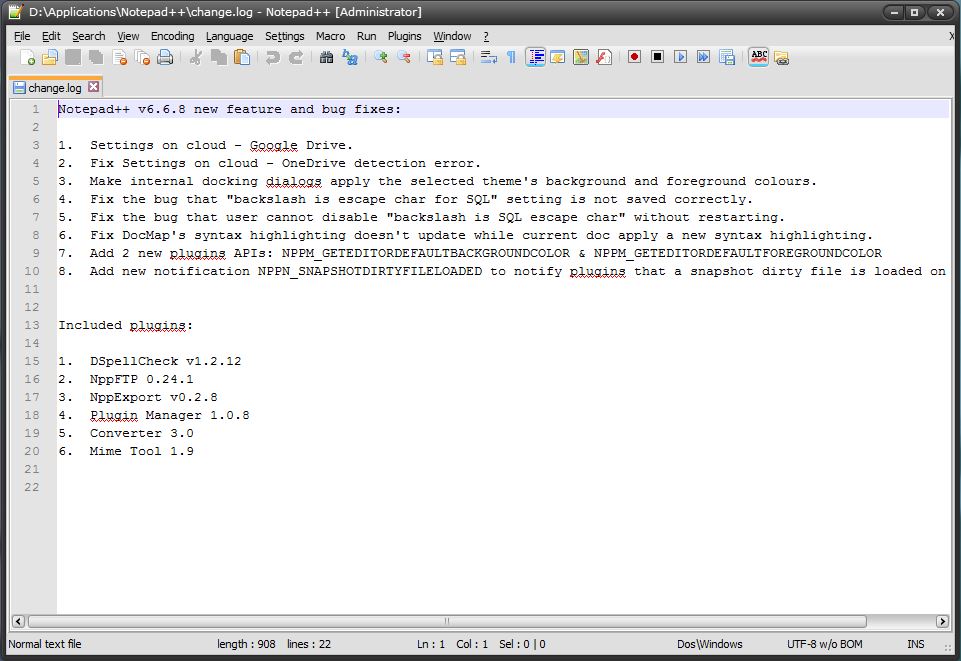Image resolution: width=961 pixels, height=661 pixels.
Task: Click the Cut scissors icon
Action: [196, 58]
